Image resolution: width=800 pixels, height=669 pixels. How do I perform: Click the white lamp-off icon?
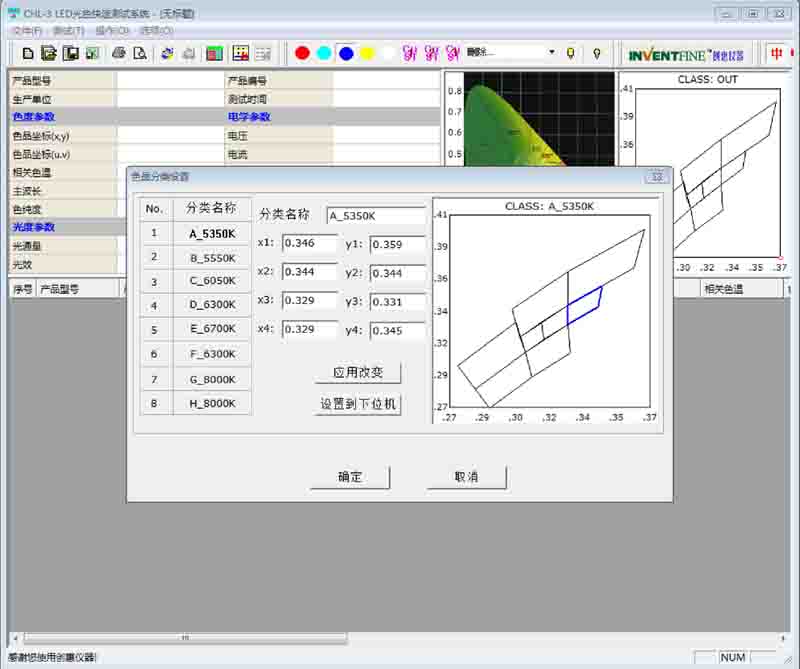[596, 53]
